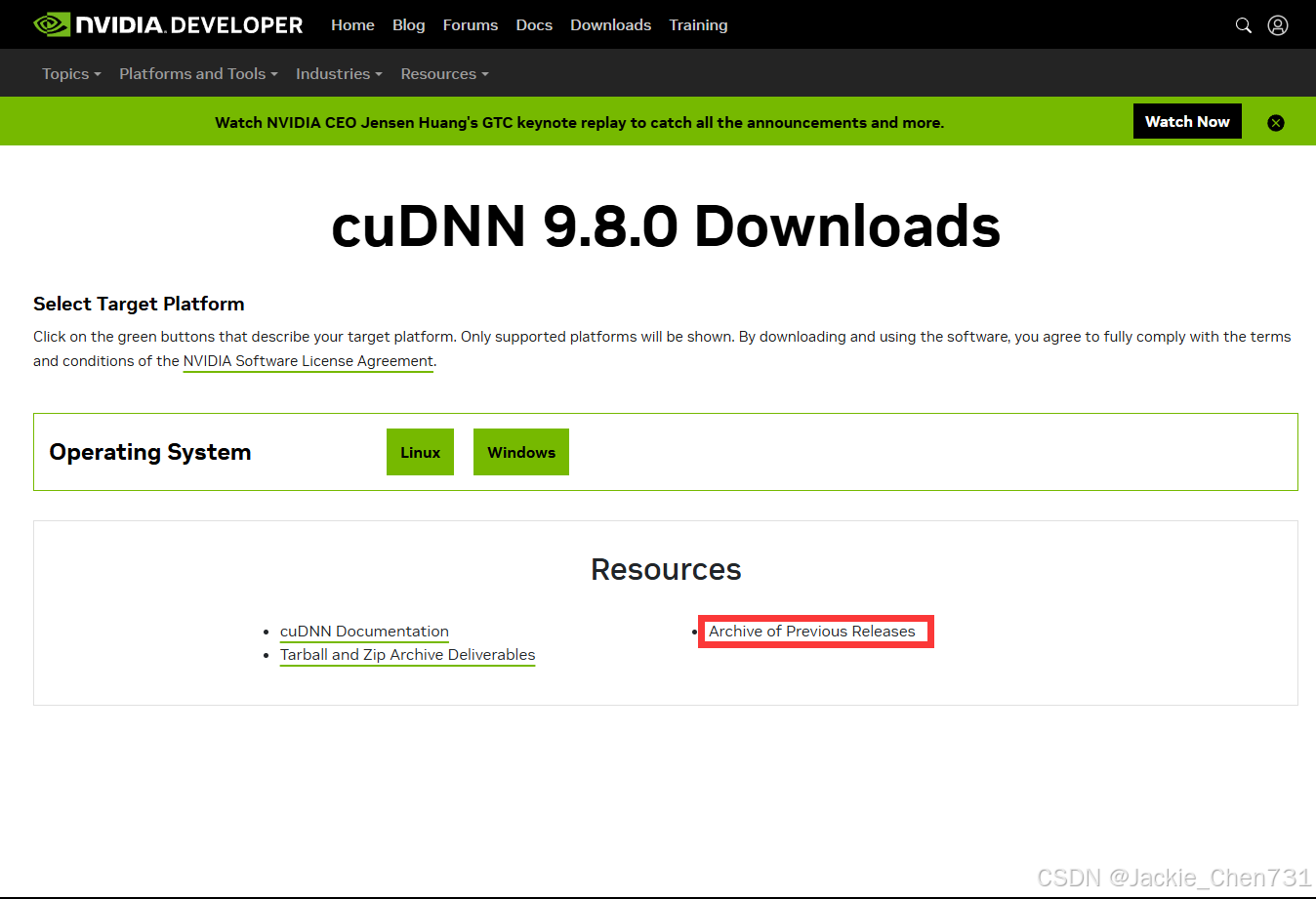Open the search magnifier icon
This screenshot has width=1316, height=899.
click(1243, 24)
